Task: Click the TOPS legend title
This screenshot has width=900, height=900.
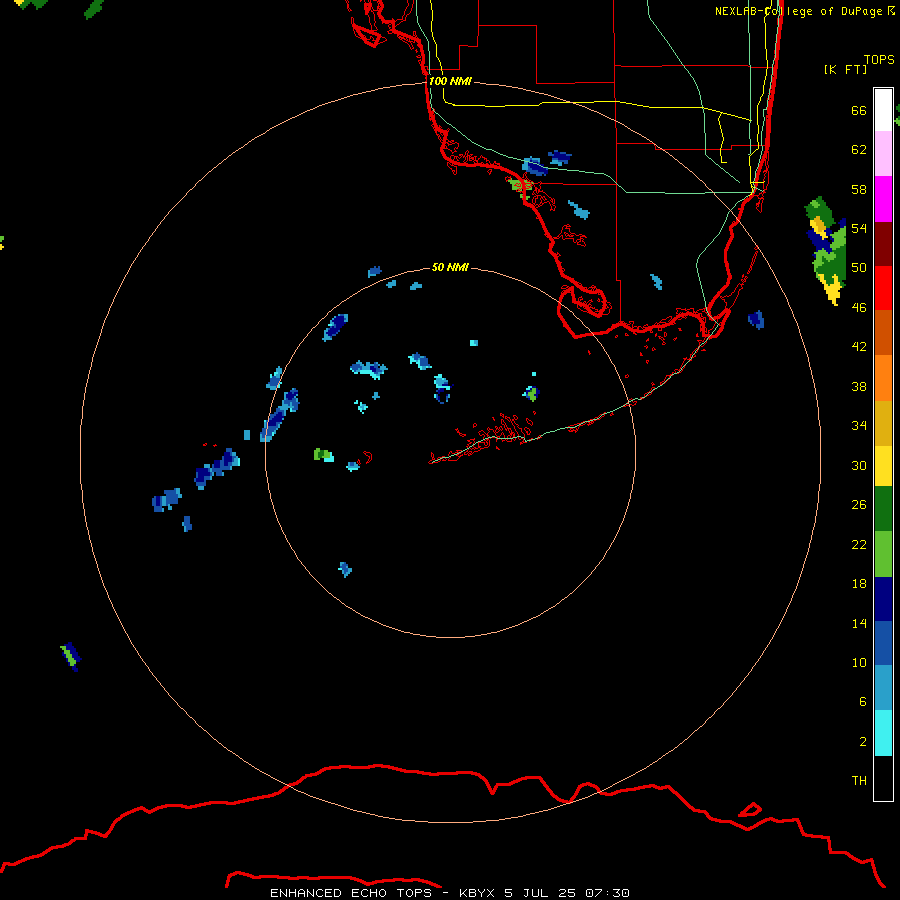Action: click(879, 59)
